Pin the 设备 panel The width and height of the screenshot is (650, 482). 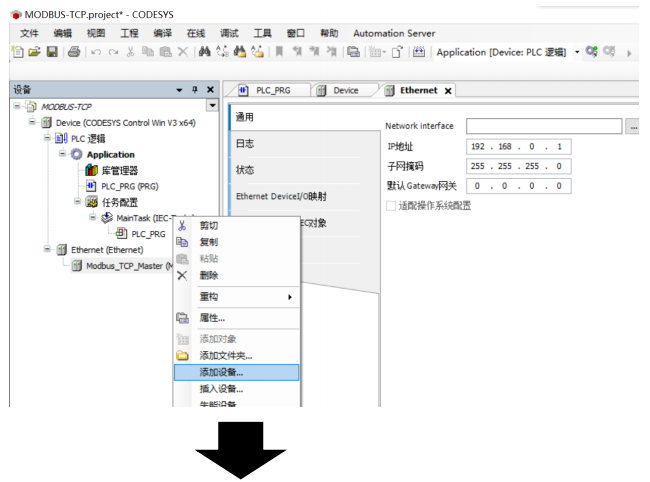(195, 90)
